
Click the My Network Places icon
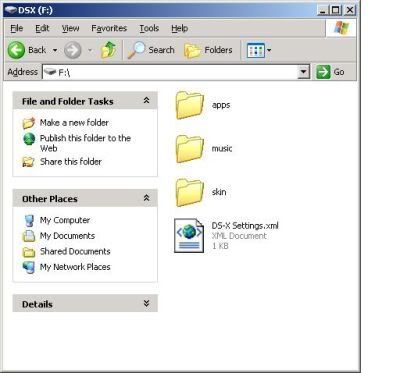tap(29, 267)
